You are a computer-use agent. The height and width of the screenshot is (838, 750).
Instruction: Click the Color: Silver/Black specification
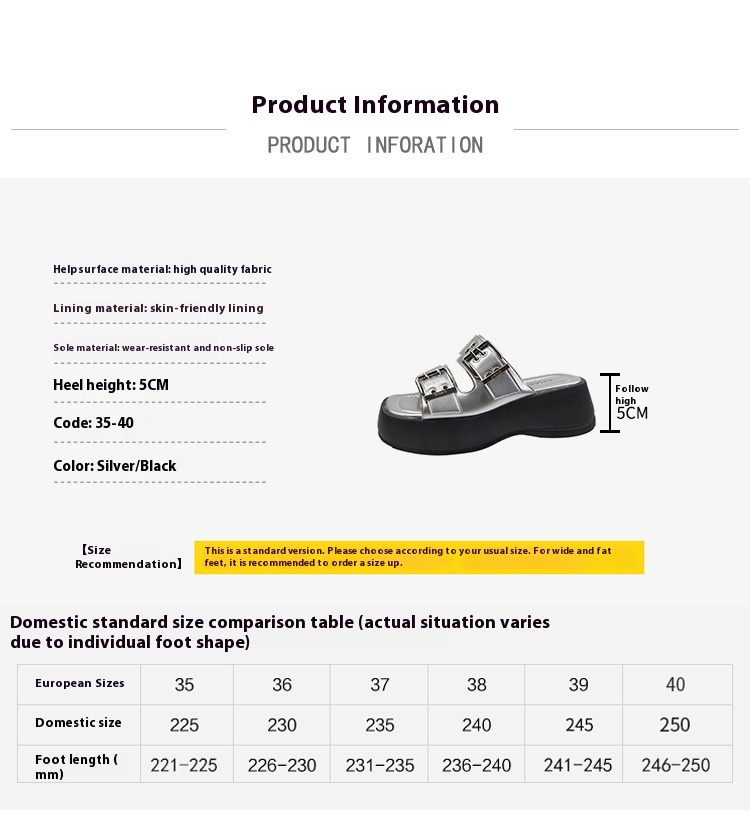coord(114,465)
